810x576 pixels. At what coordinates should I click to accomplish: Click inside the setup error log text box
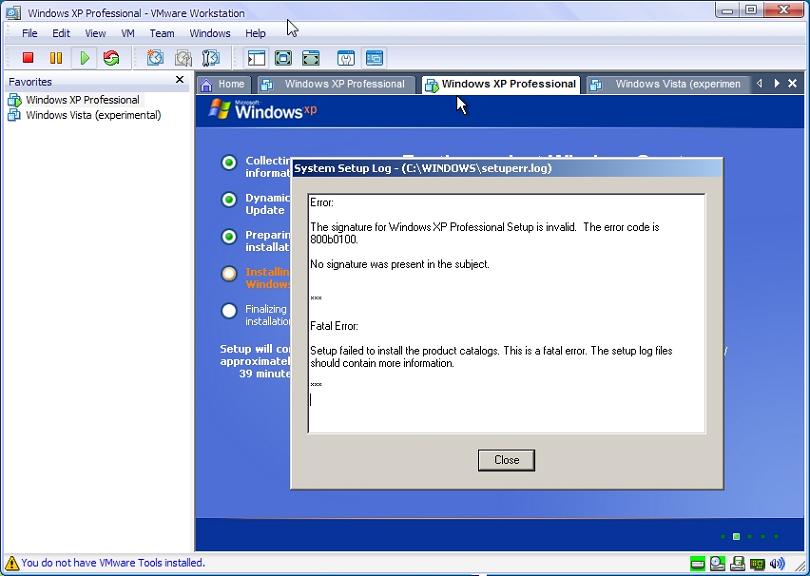(x=506, y=314)
